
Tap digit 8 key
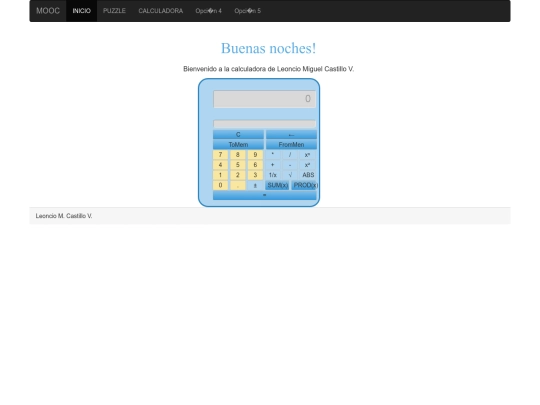click(x=238, y=155)
